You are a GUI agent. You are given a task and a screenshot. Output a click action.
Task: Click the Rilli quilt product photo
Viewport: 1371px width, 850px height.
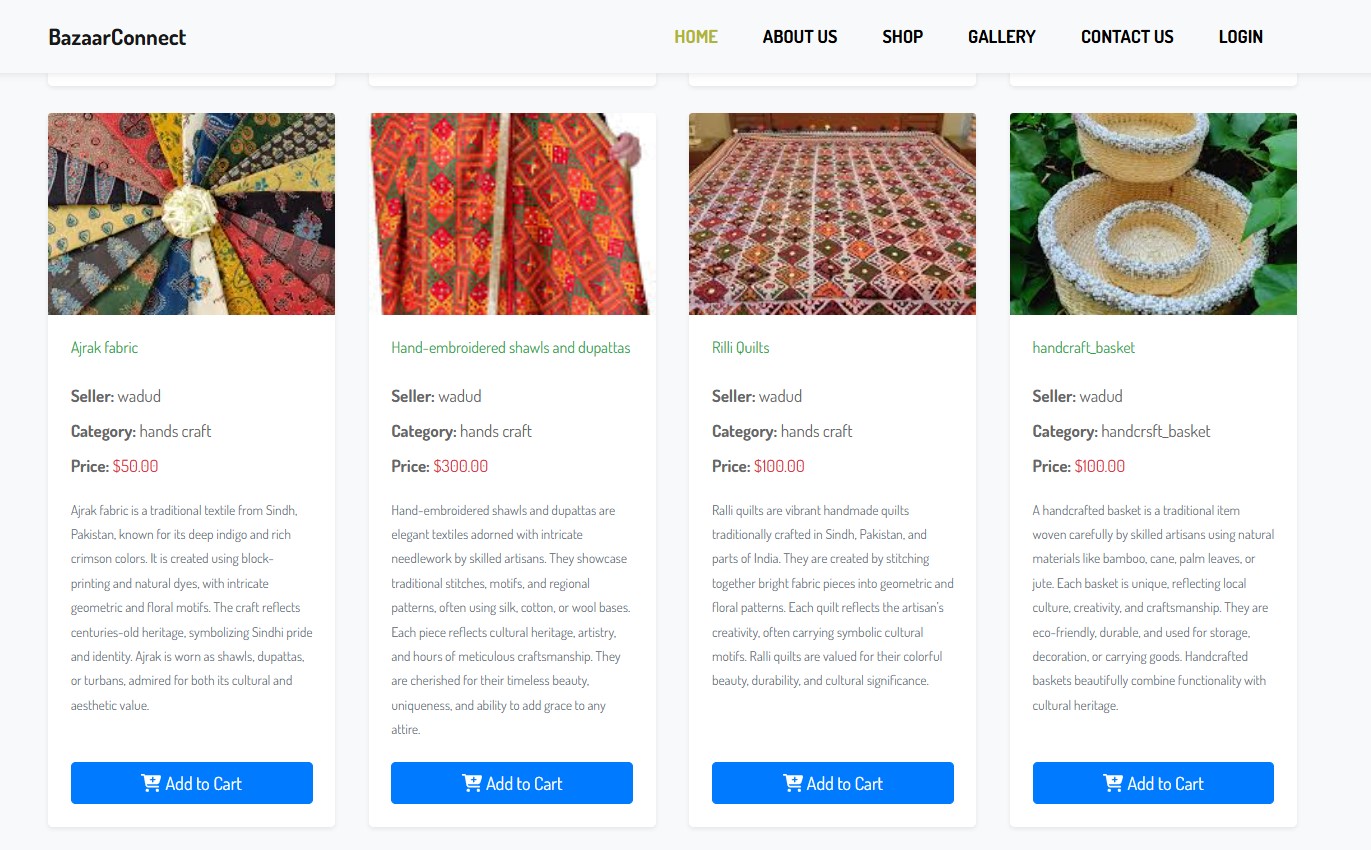coord(832,214)
